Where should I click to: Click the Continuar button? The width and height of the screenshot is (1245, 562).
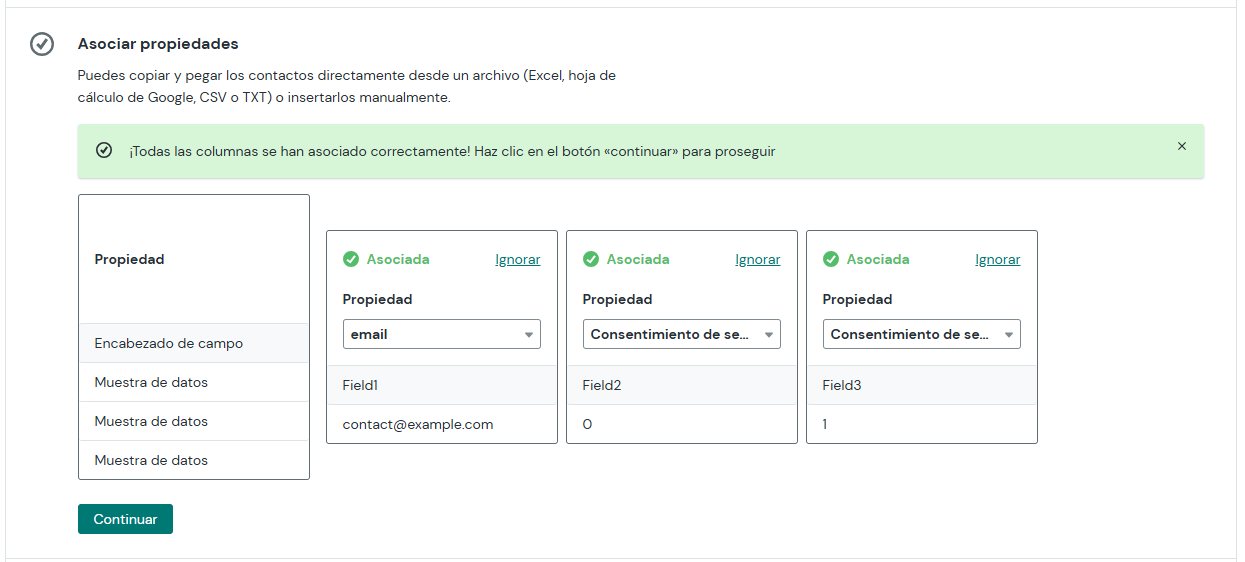(x=125, y=519)
